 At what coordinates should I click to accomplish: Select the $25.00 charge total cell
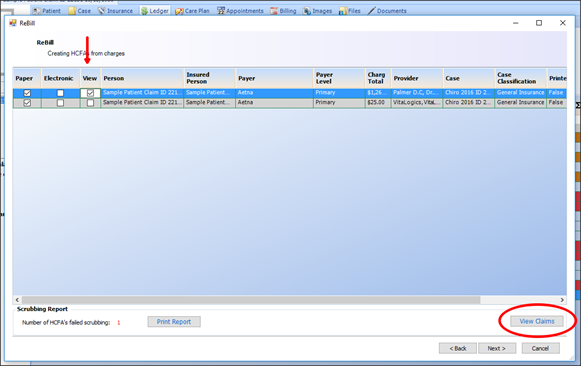pos(378,103)
